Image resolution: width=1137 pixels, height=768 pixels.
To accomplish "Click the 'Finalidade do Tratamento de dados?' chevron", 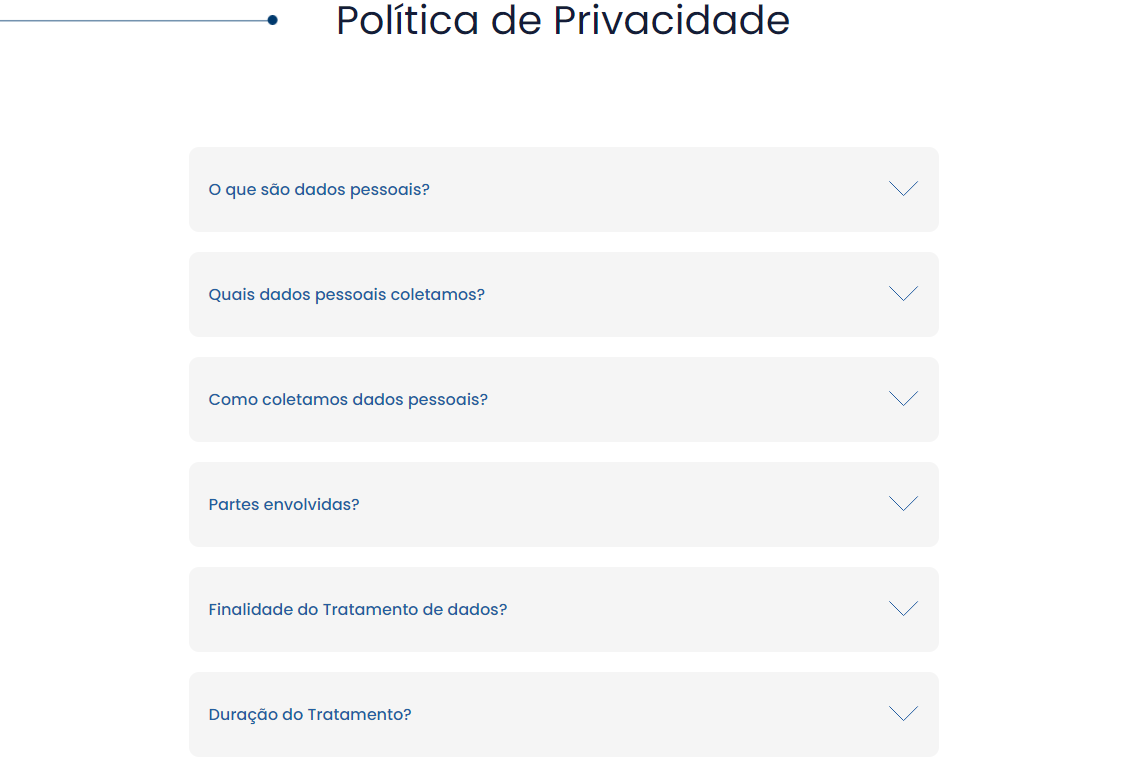I will [x=903, y=609].
